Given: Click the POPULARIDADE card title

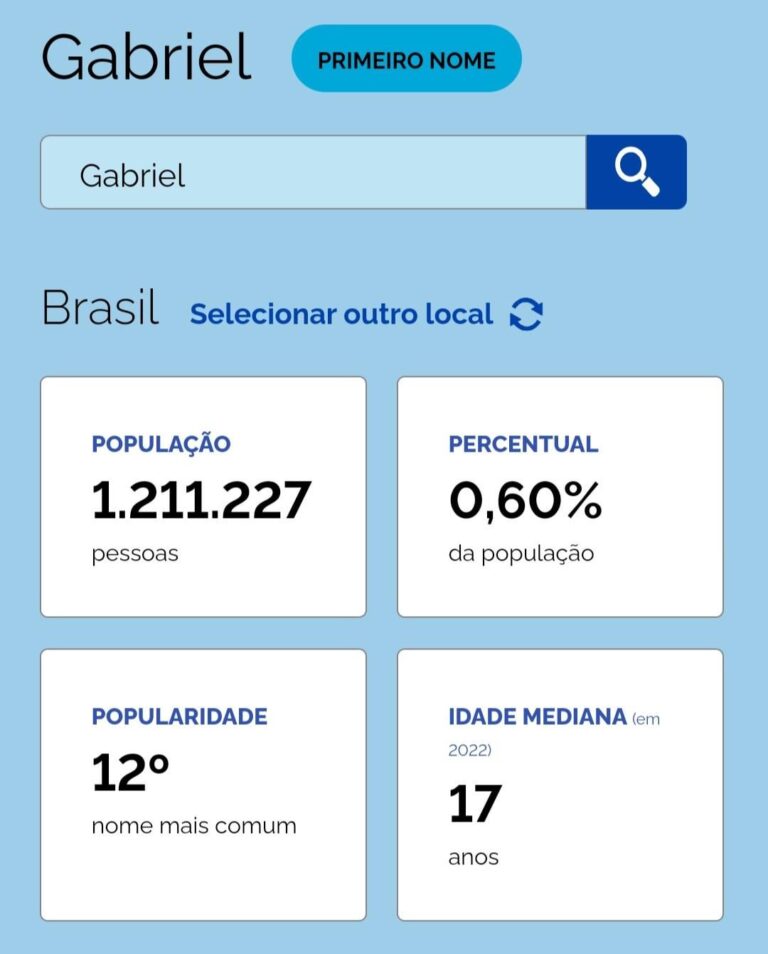Looking at the screenshot, I should (179, 716).
